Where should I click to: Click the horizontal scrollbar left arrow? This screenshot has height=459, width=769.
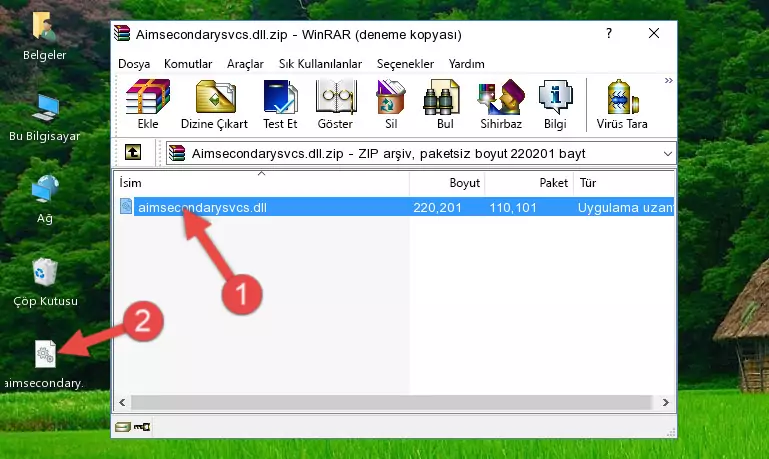pos(122,403)
